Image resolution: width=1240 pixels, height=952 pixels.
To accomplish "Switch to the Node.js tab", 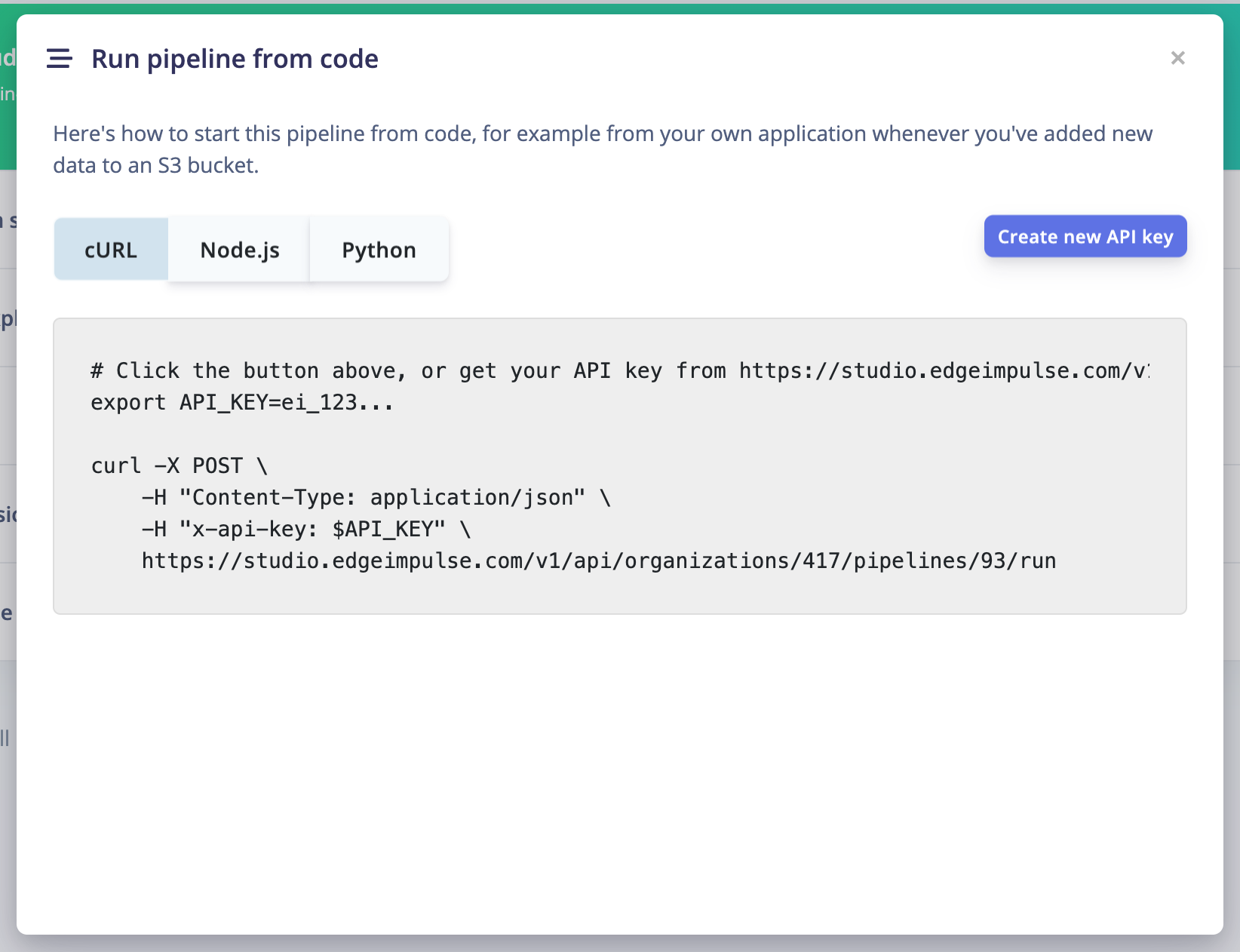I will [x=240, y=250].
